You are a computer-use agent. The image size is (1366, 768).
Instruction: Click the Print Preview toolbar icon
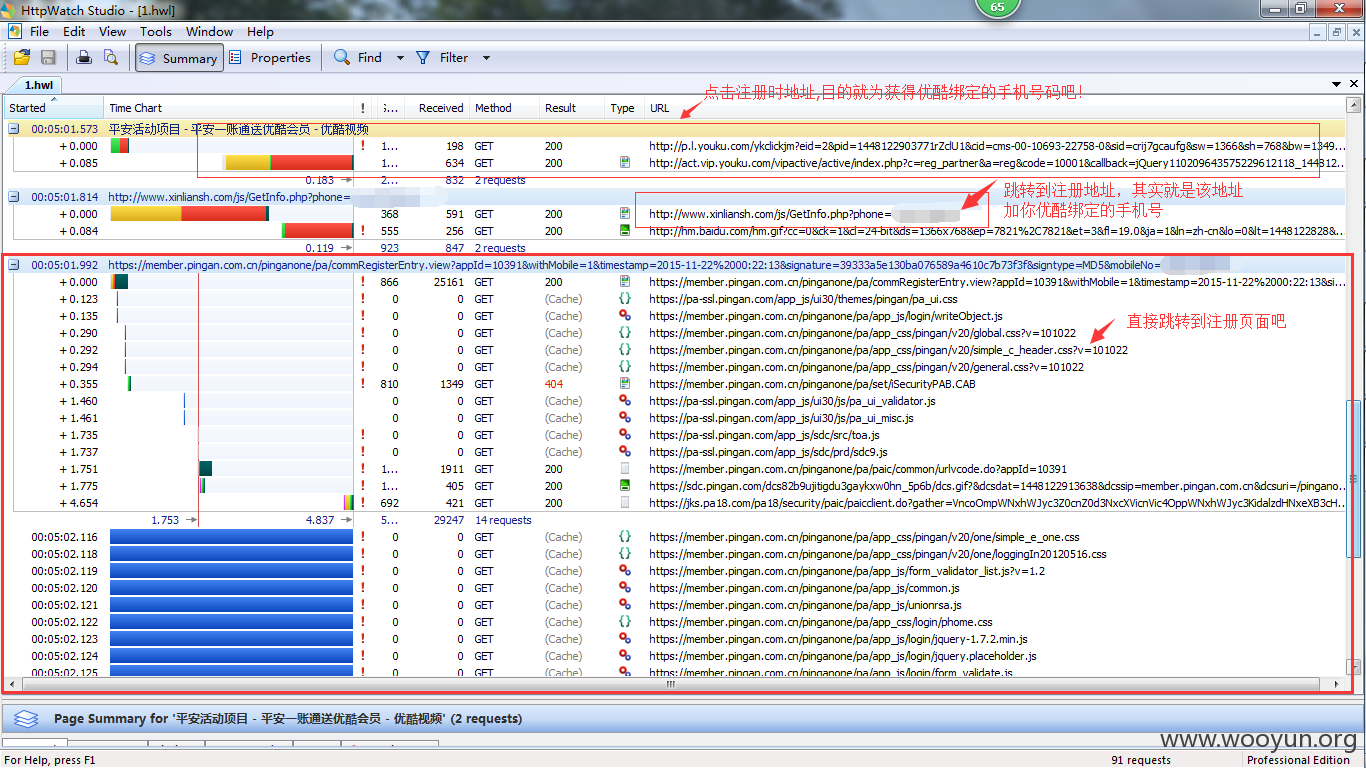[111, 58]
